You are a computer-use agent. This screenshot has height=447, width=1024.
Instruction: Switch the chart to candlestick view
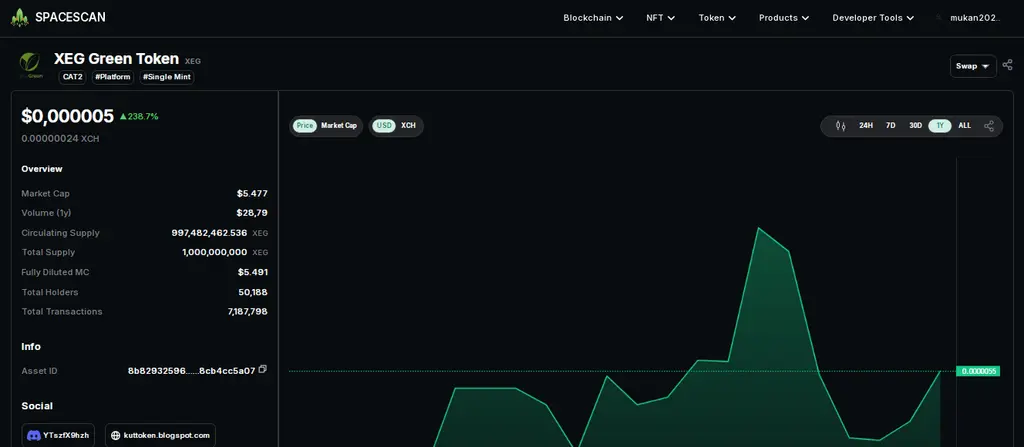coord(840,125)
